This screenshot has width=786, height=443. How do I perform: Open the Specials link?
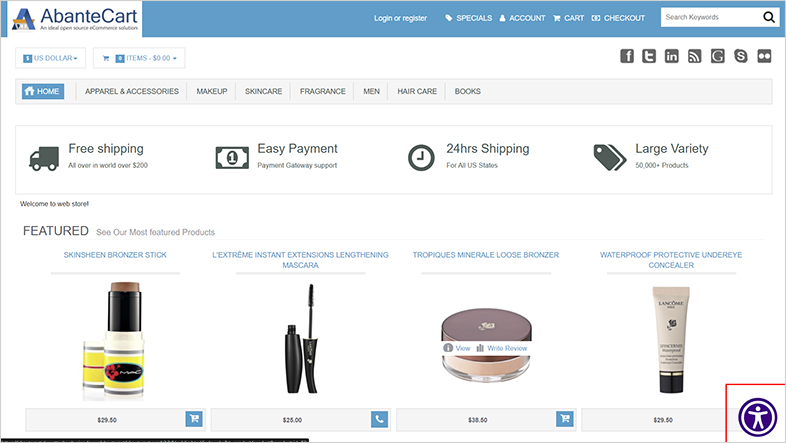[469, 18]
